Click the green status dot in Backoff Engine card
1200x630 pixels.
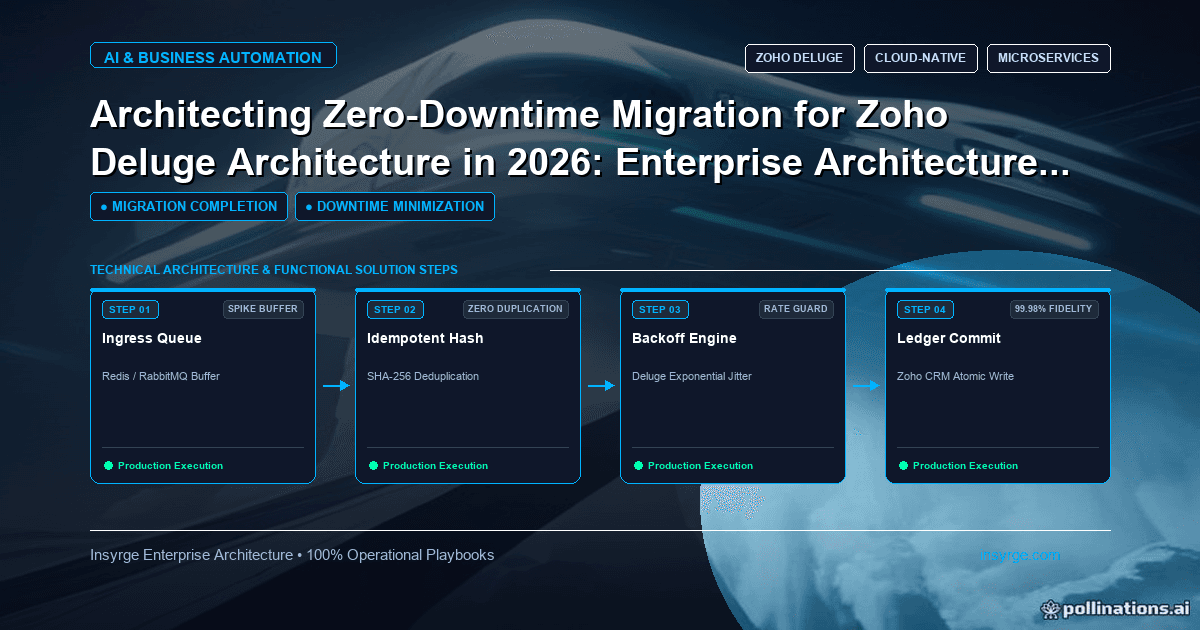pos(638,466)
